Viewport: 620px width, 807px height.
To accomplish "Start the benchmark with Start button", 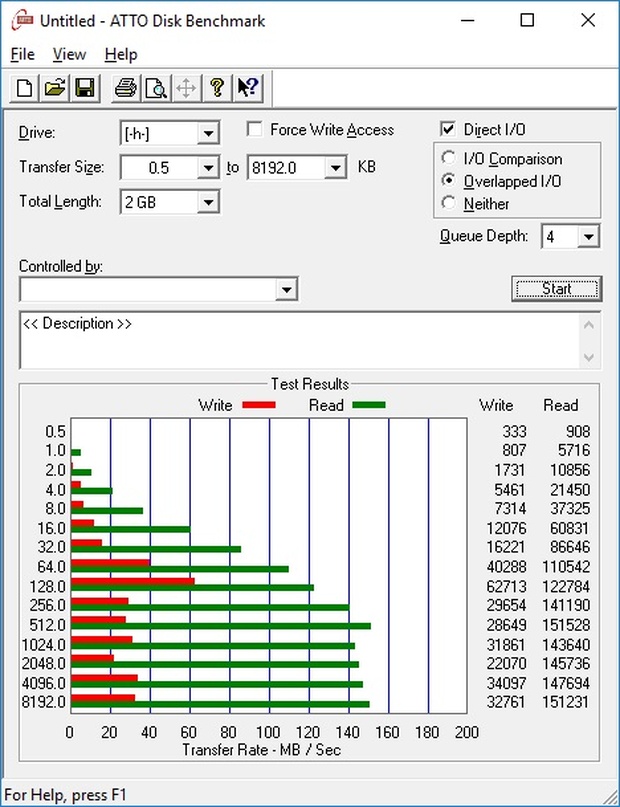I will (557, 289).
